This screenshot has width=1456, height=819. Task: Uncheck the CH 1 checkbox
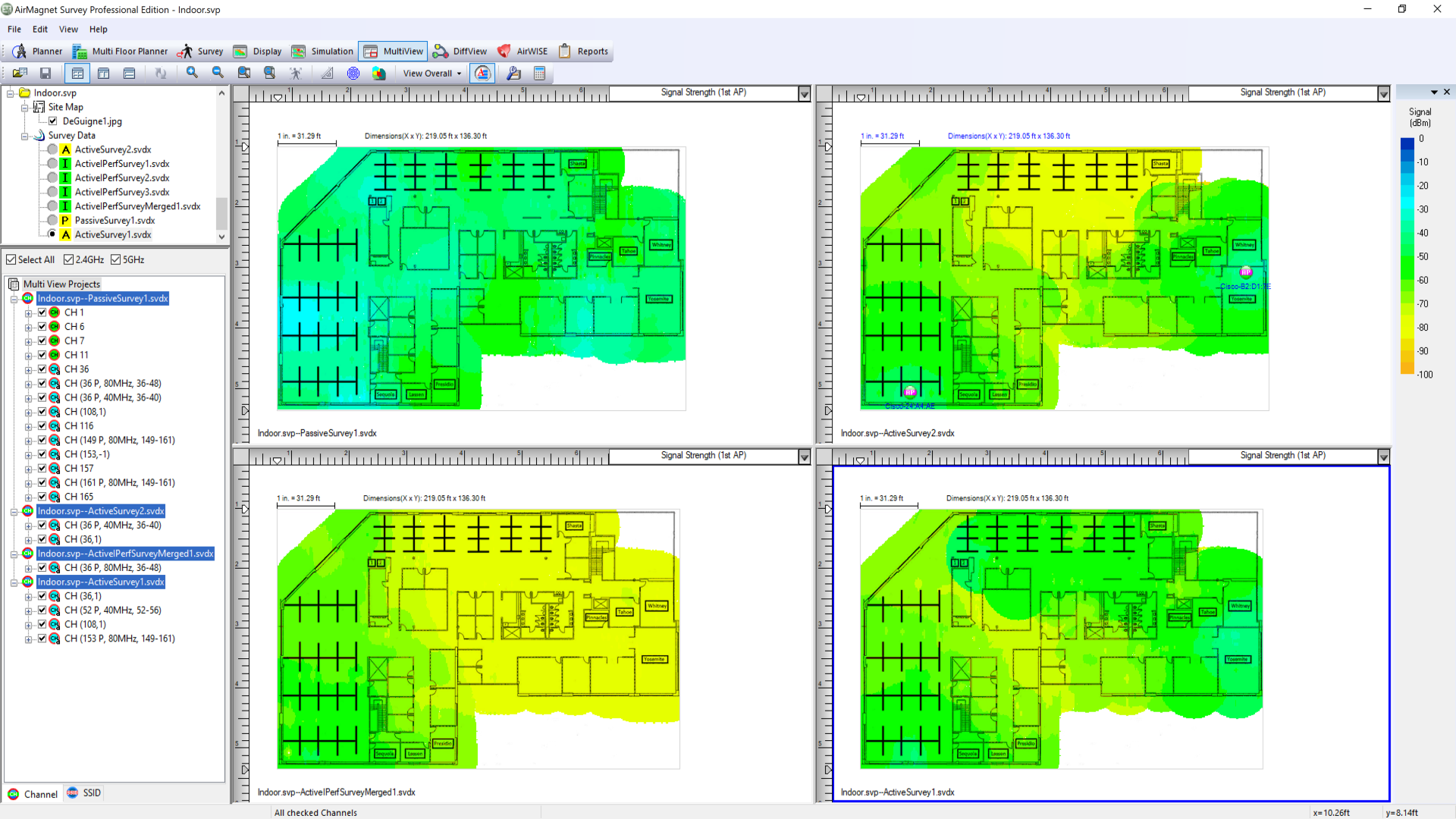(x=42, y=312)
